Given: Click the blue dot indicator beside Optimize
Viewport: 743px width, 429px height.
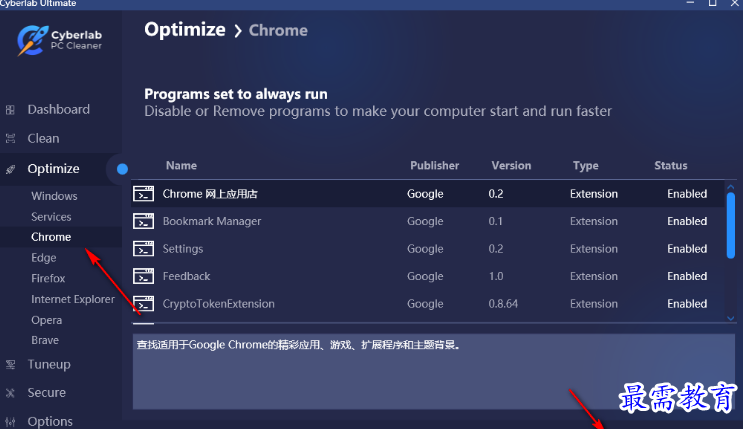Looking at the screenshot, I should (122, 169).
